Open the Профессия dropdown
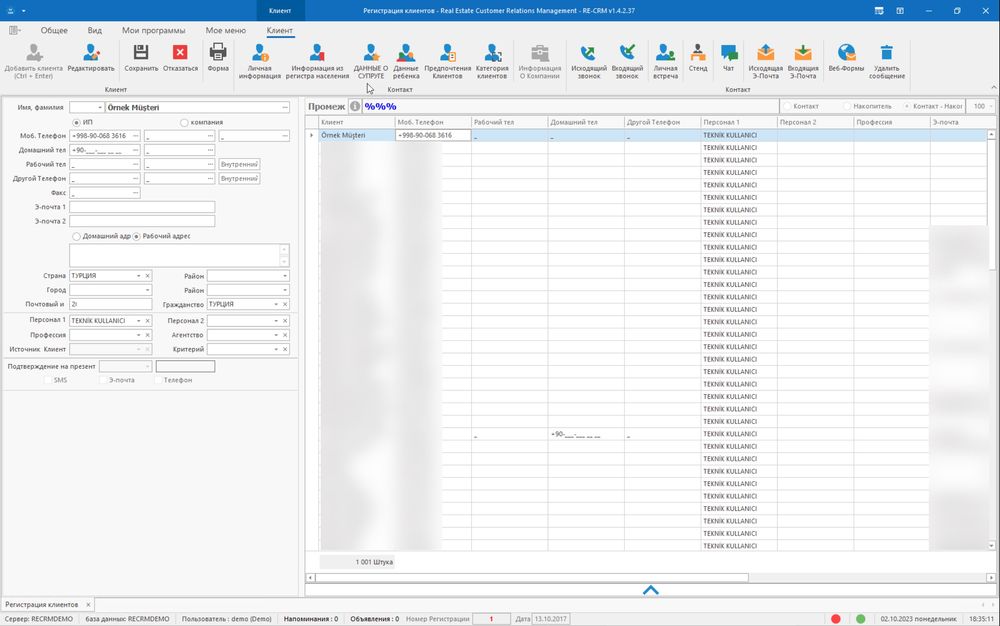1000x626 pixels. click(x=138, y=335)
